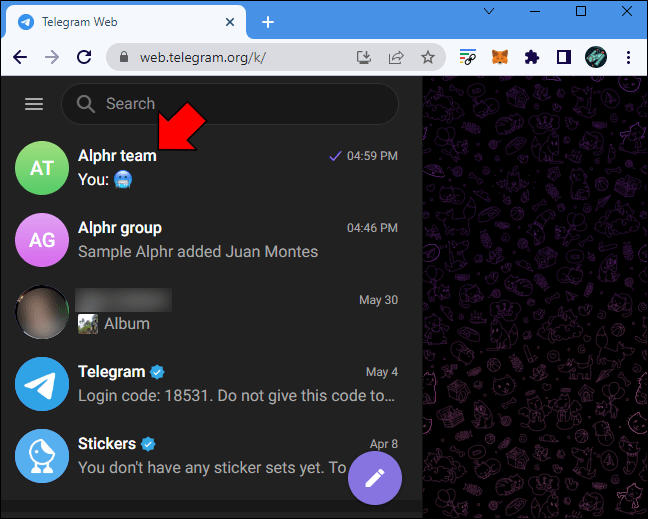Click the 04:46 PM timestamp

[x=372, y=228]
